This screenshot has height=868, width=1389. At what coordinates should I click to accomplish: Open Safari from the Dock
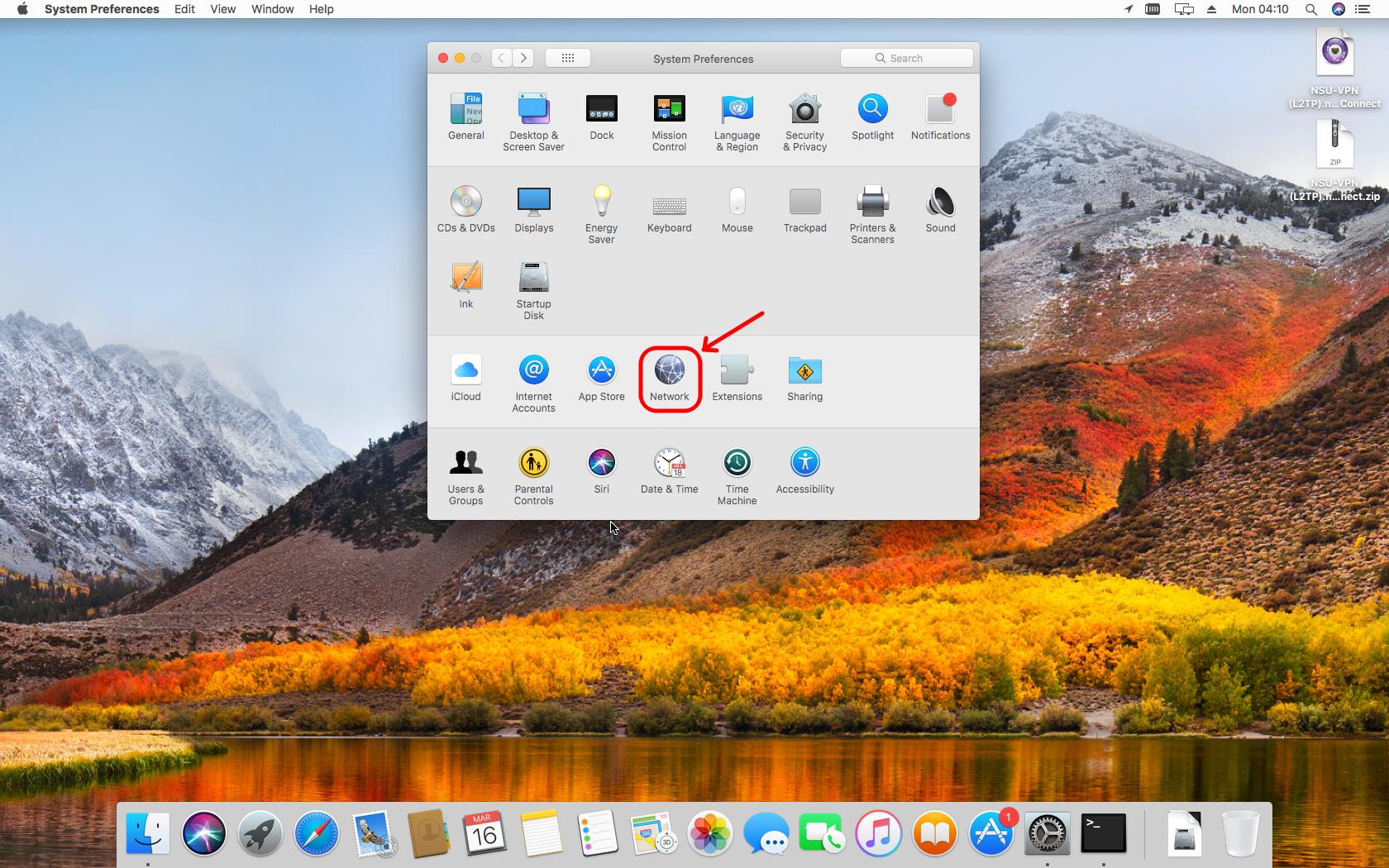click(x=317, y=833)
